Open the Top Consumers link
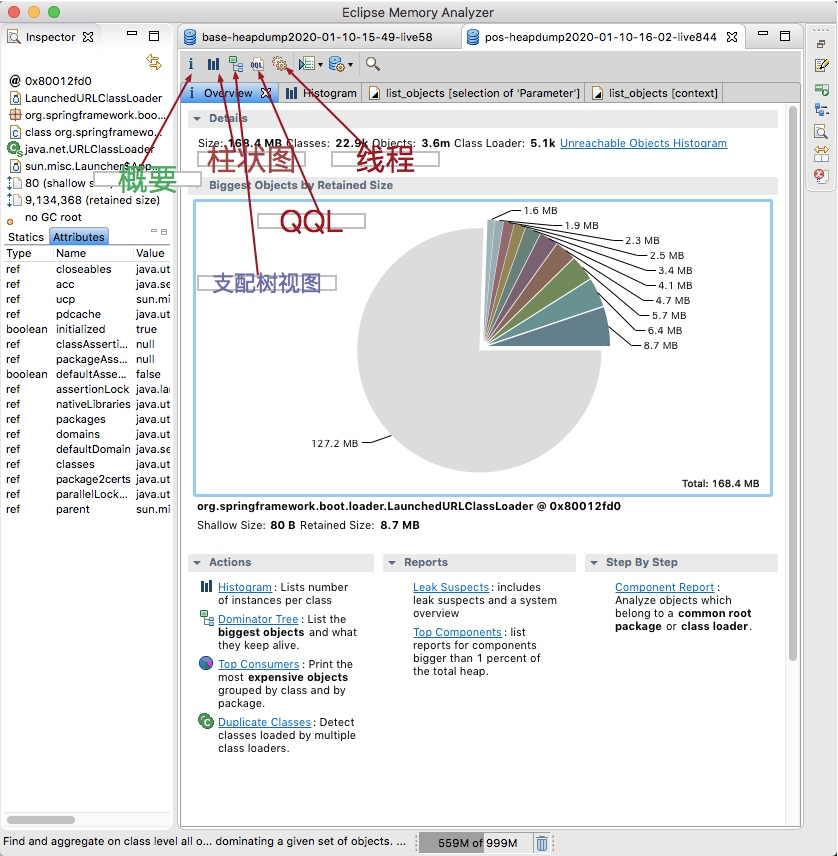This screenshot has width=838, height=856. [259, 664]
